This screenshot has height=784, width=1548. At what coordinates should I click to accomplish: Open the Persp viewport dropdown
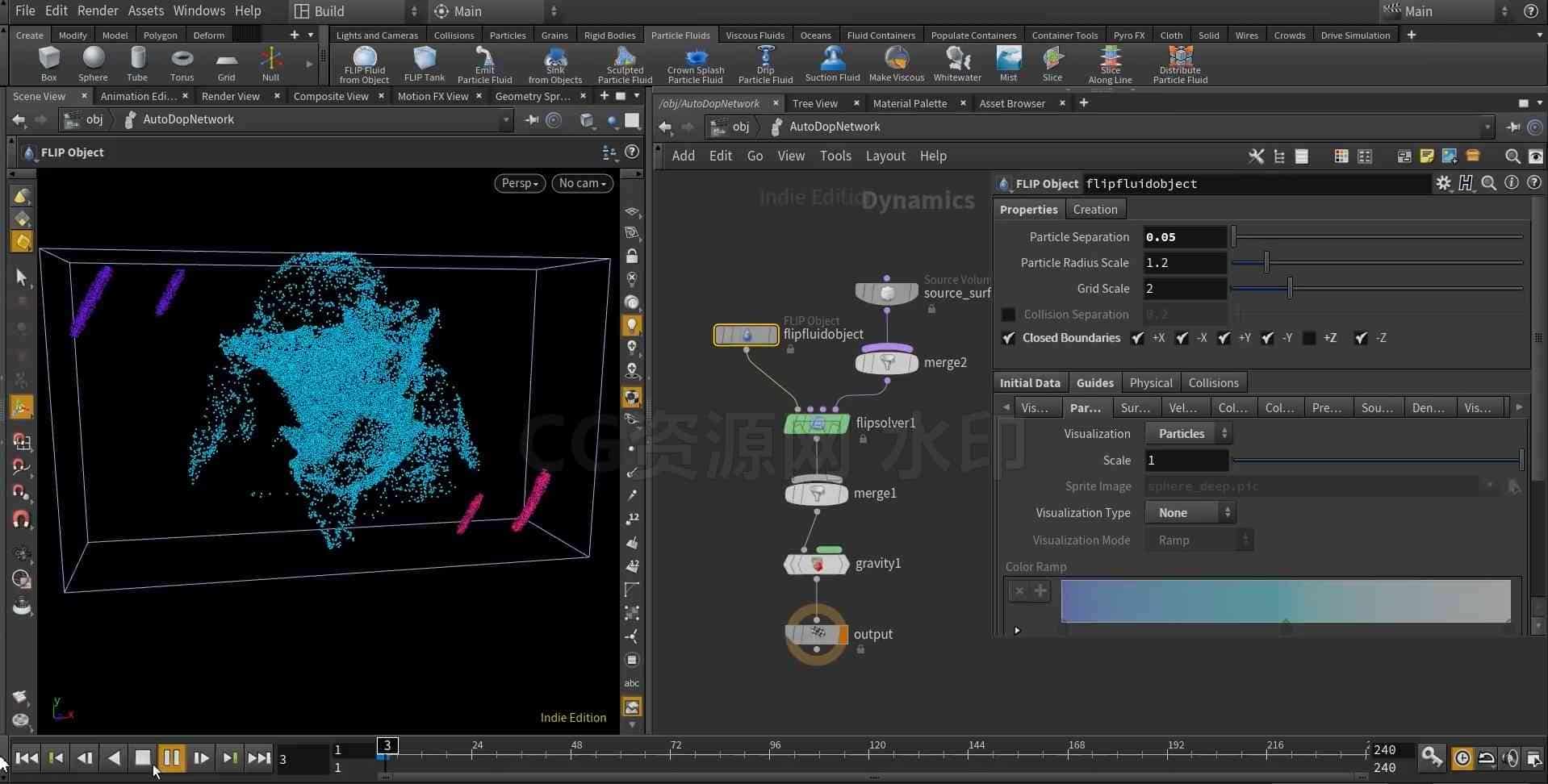click(x=520, y=183)
